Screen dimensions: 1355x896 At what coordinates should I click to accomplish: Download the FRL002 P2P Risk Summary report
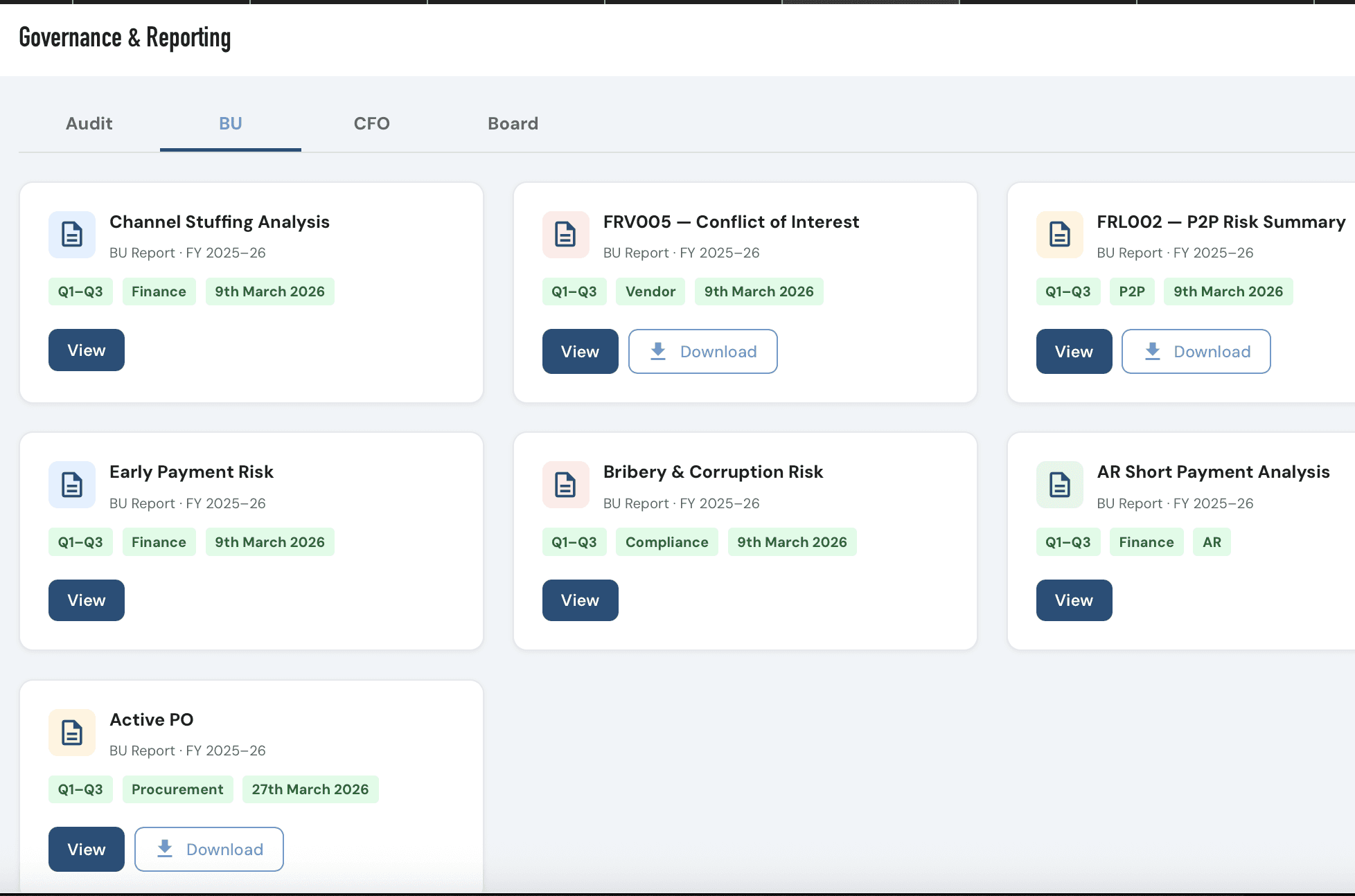pos(1196,352)
